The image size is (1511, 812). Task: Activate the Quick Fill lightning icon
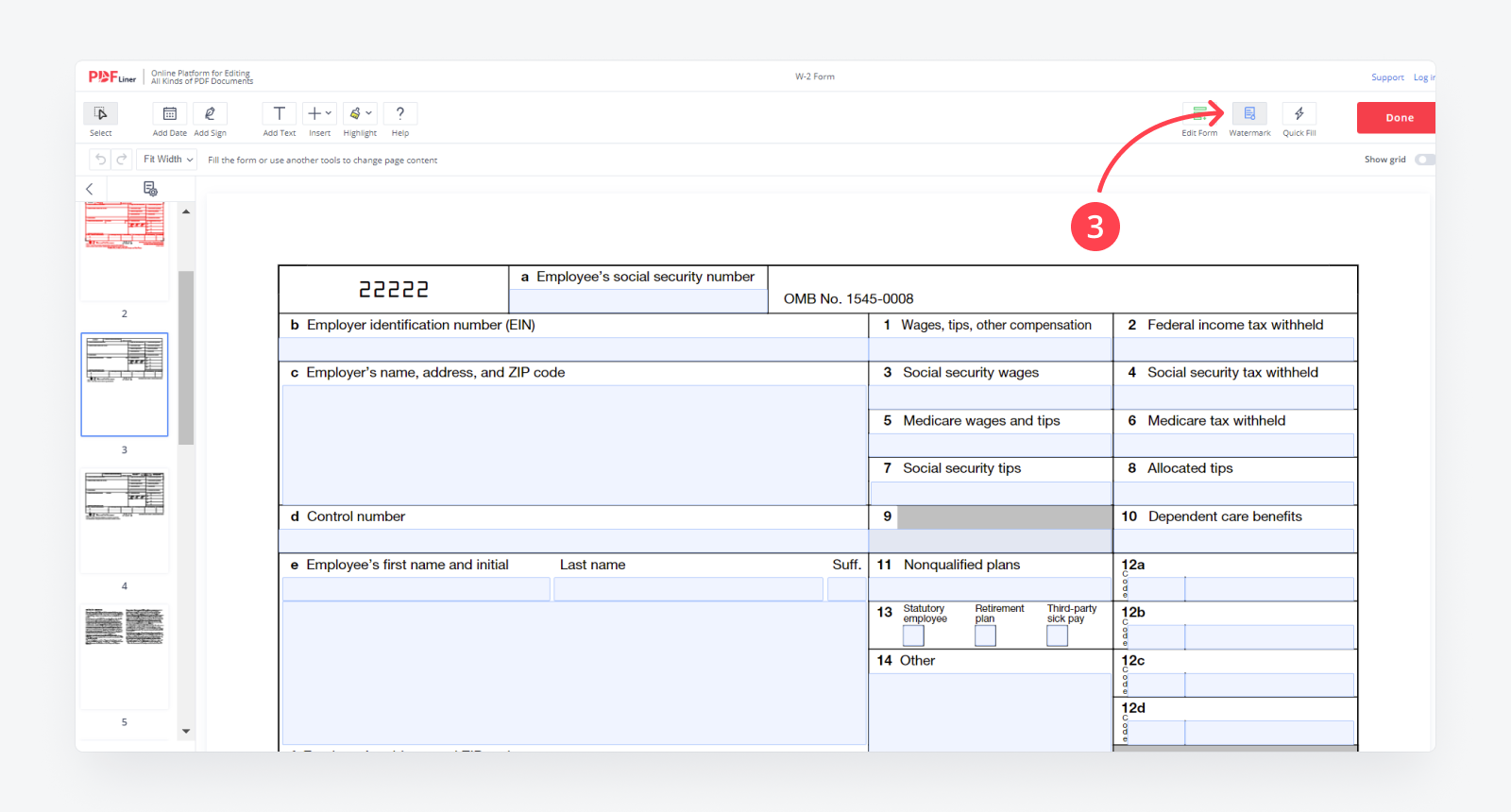click(1299, 114)
